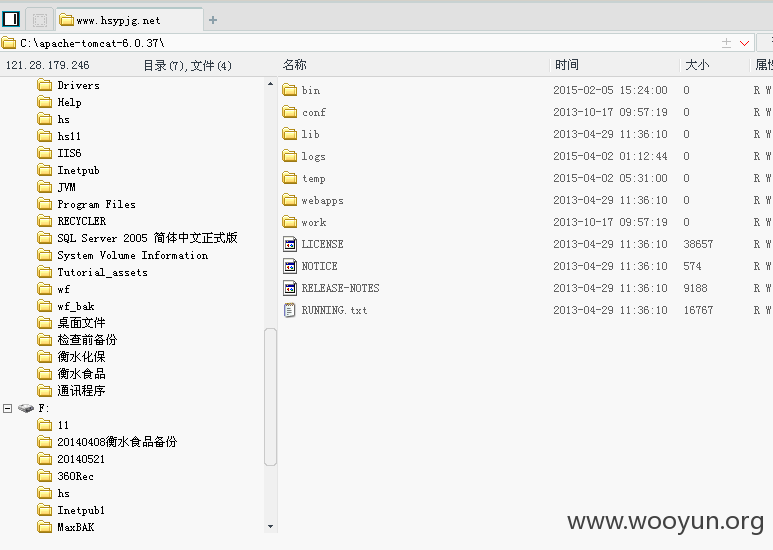The image size is (773, 550).
Task: Select the conf folder icon
Action: click(290, 112)
